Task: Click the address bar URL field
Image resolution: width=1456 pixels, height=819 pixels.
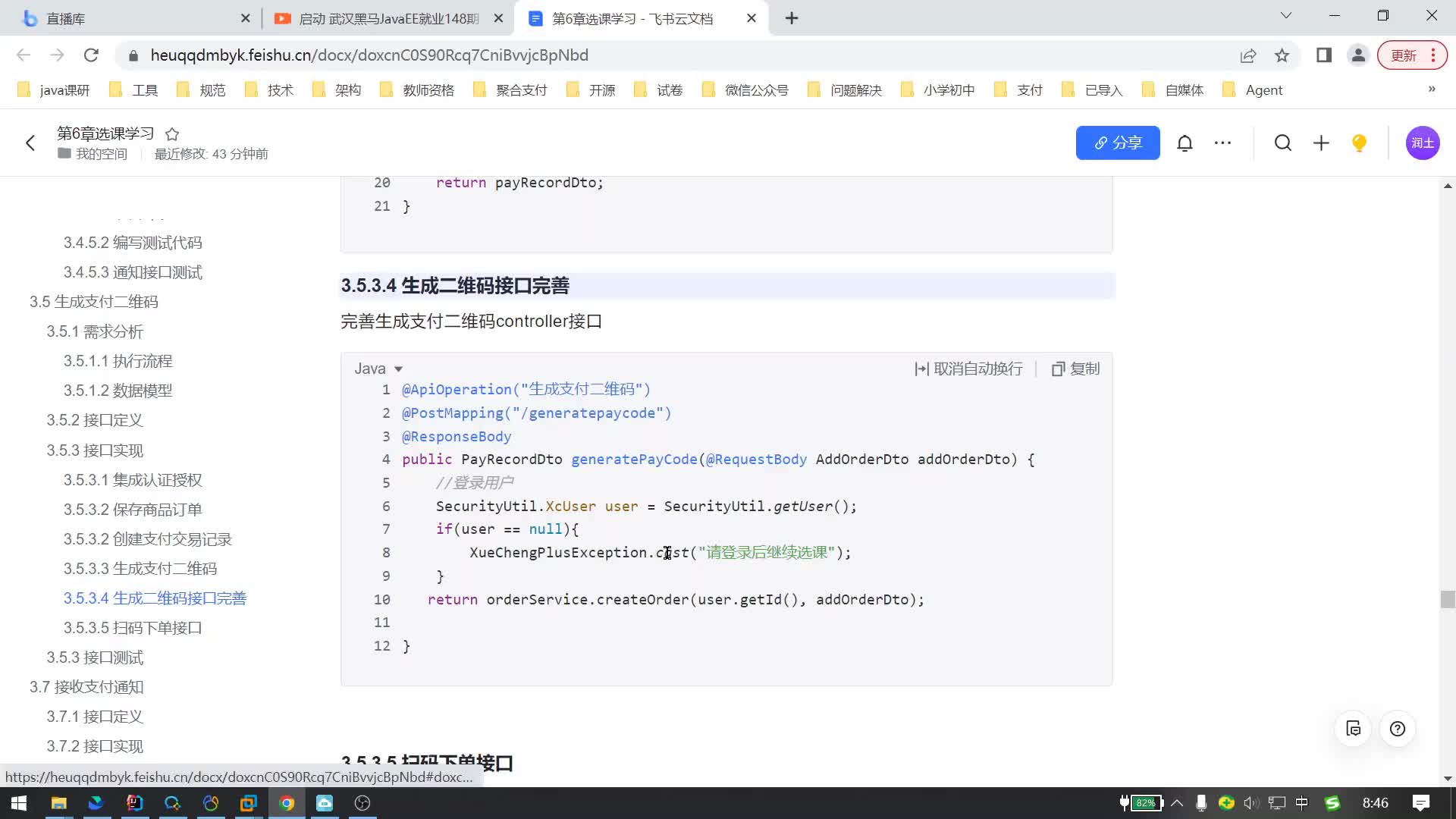Action: click(x=682, y=55)
